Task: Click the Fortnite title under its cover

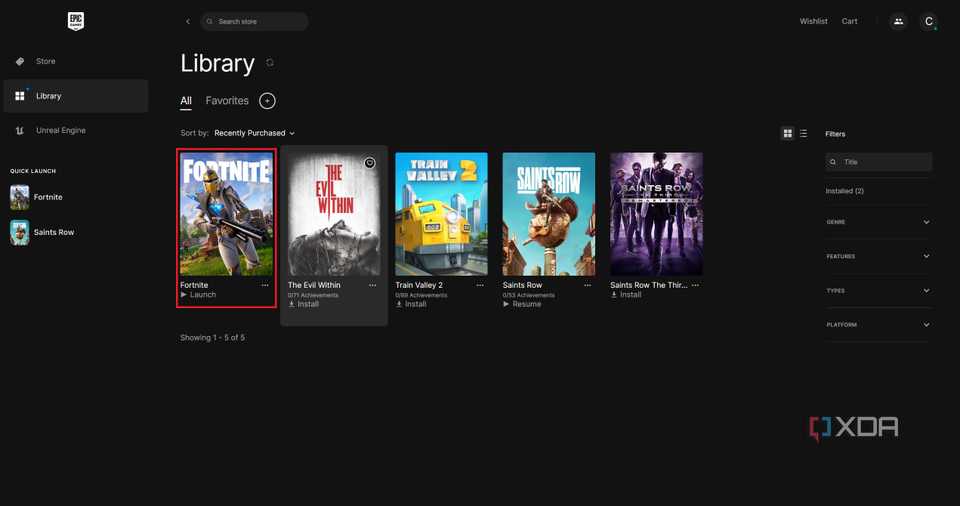Action: click(x=194, y=285)
